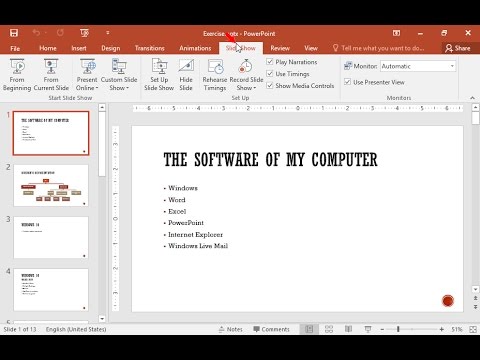Screen dimensions: 480x360
Task: Click the Windows bullet text
Action: [183, 188]
